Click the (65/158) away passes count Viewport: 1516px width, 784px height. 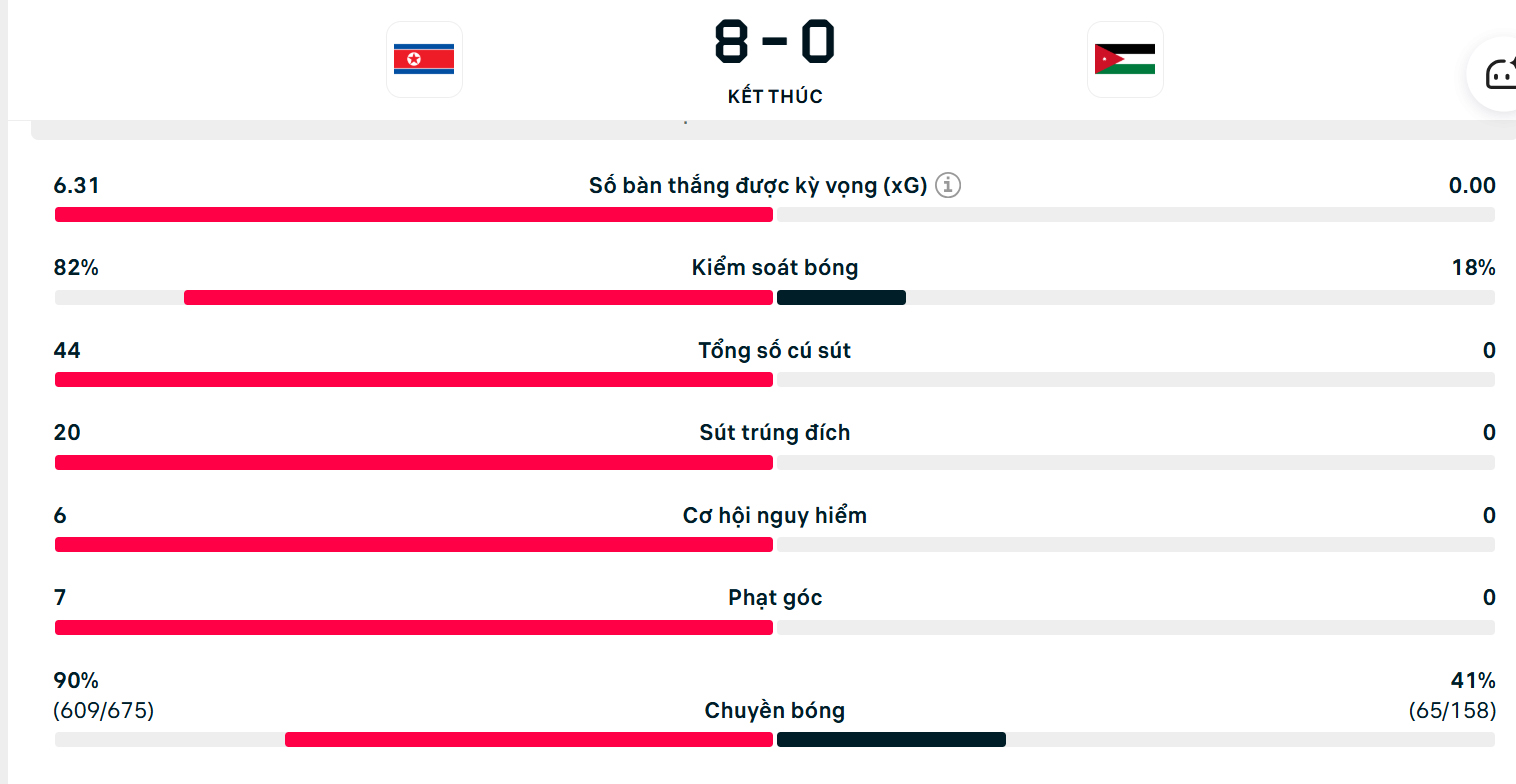(1452, 711)
